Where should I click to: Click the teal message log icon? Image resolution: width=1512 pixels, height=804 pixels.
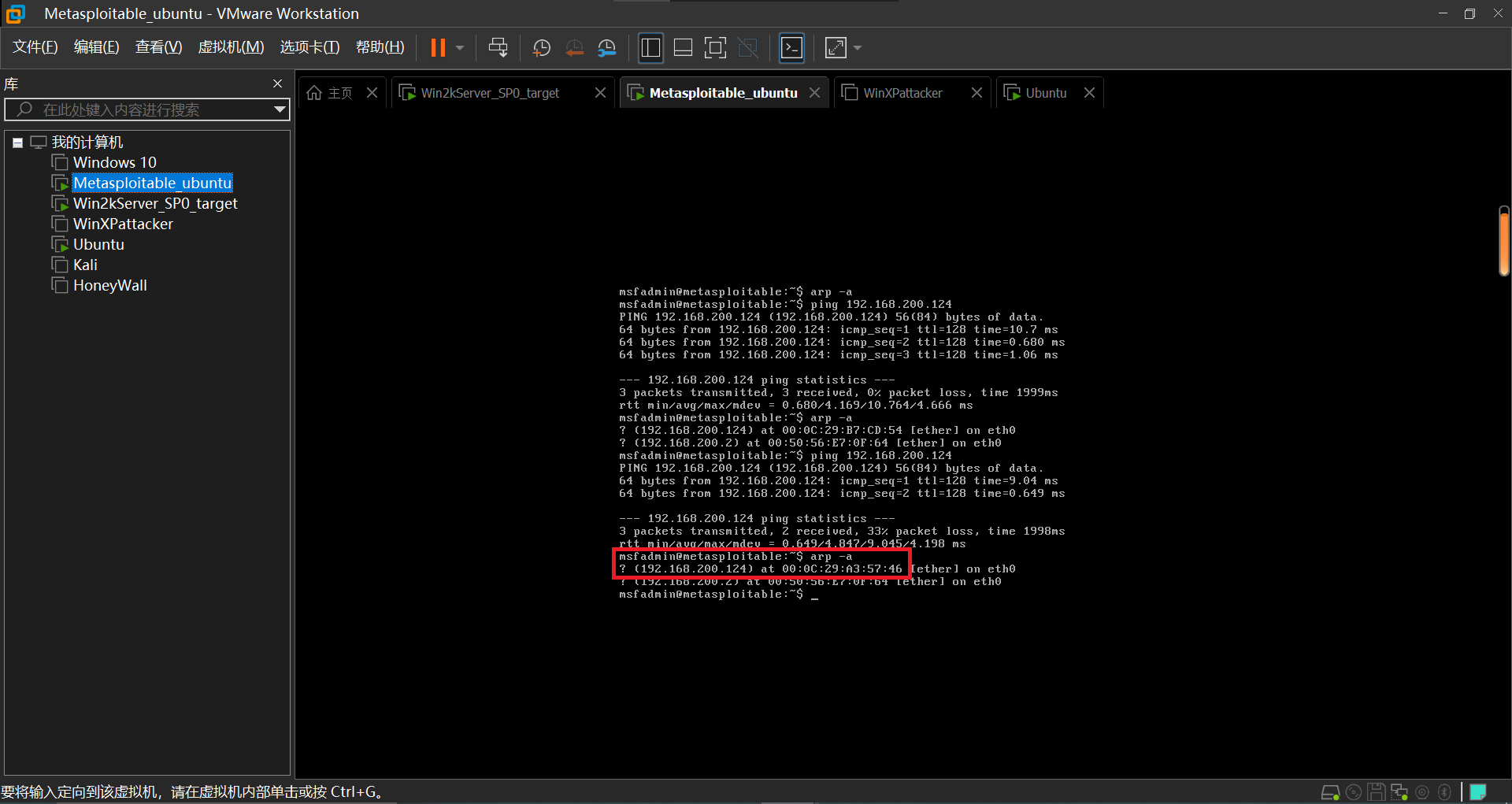pos(1478,792)
